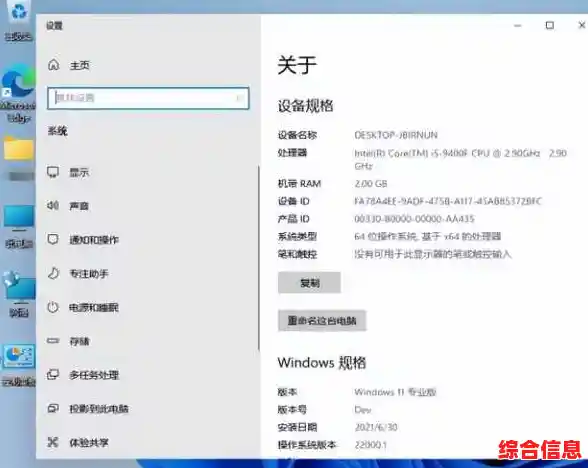588x468 pixels.
Task: Open 体验共享 settings page
Action: point(89,442)
